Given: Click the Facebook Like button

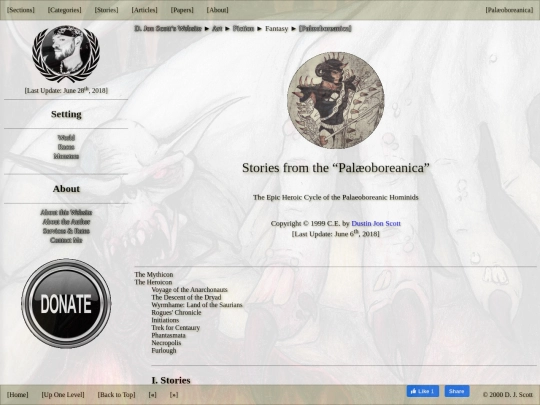Looking at the screenshot, I should point(423,391).
